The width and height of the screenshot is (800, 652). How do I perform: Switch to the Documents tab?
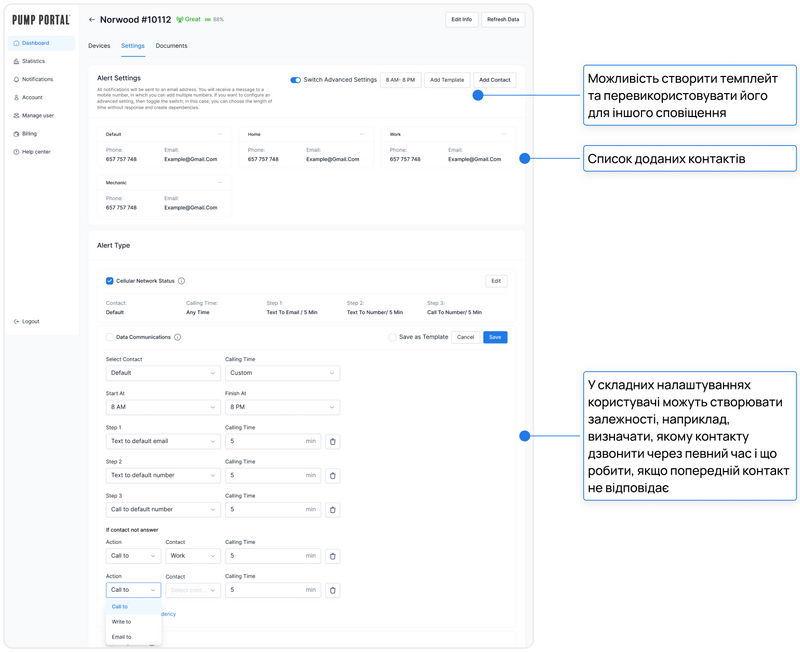tap(171, 46)
